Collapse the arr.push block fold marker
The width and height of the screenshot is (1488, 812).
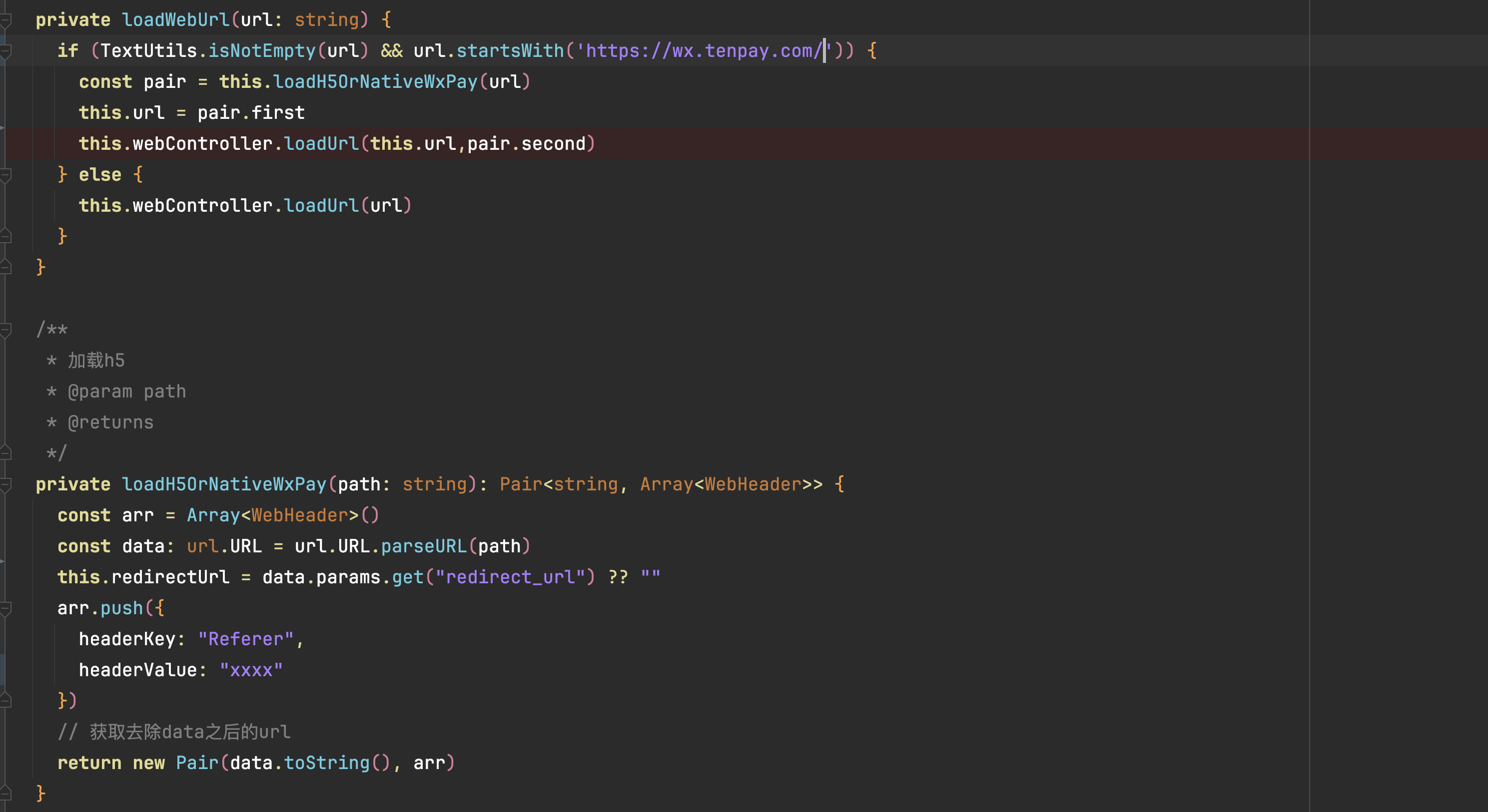pyautogui.click(x=6, y=608)
